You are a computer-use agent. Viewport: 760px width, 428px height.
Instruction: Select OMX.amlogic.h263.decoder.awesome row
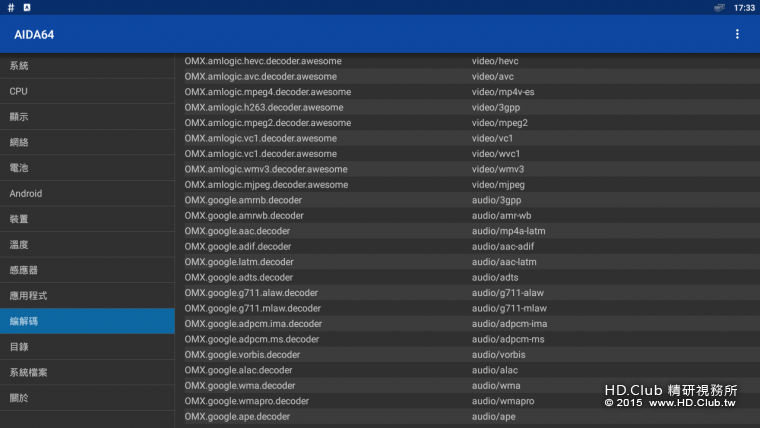(472, 108)
